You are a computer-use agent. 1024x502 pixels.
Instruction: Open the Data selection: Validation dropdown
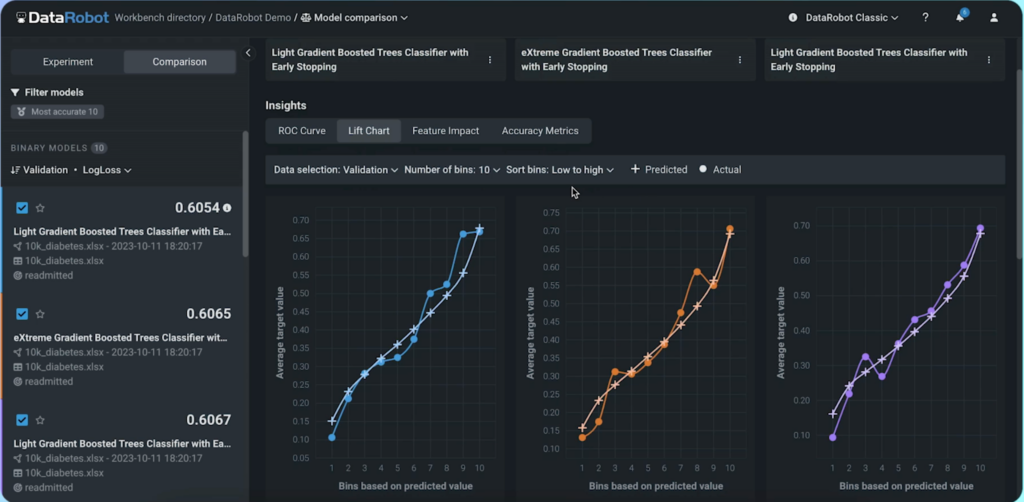336,170
